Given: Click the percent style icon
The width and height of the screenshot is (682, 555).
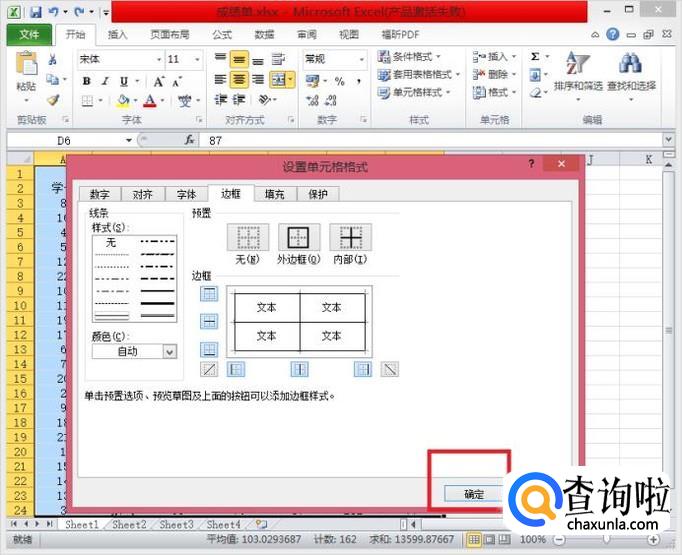Looking at the screenshot, I should pos(340,81).
